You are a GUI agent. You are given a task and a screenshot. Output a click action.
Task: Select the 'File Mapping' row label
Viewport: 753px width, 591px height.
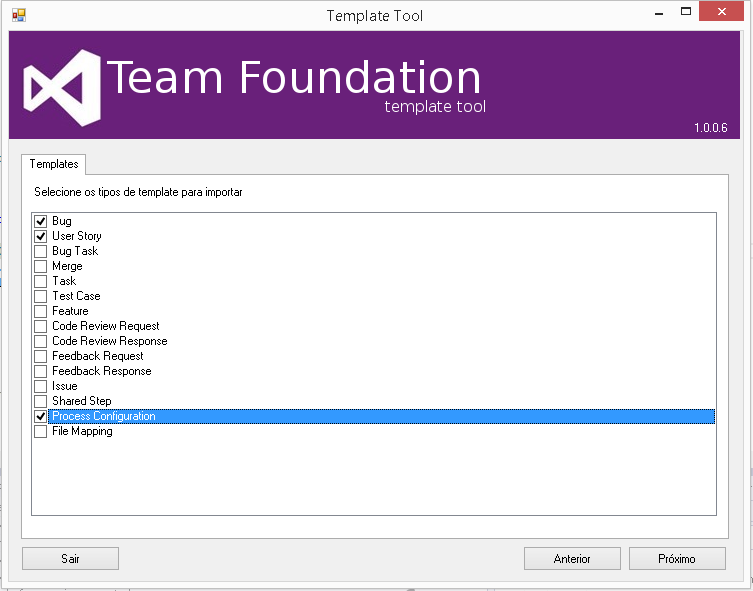[x=82, y=431]
